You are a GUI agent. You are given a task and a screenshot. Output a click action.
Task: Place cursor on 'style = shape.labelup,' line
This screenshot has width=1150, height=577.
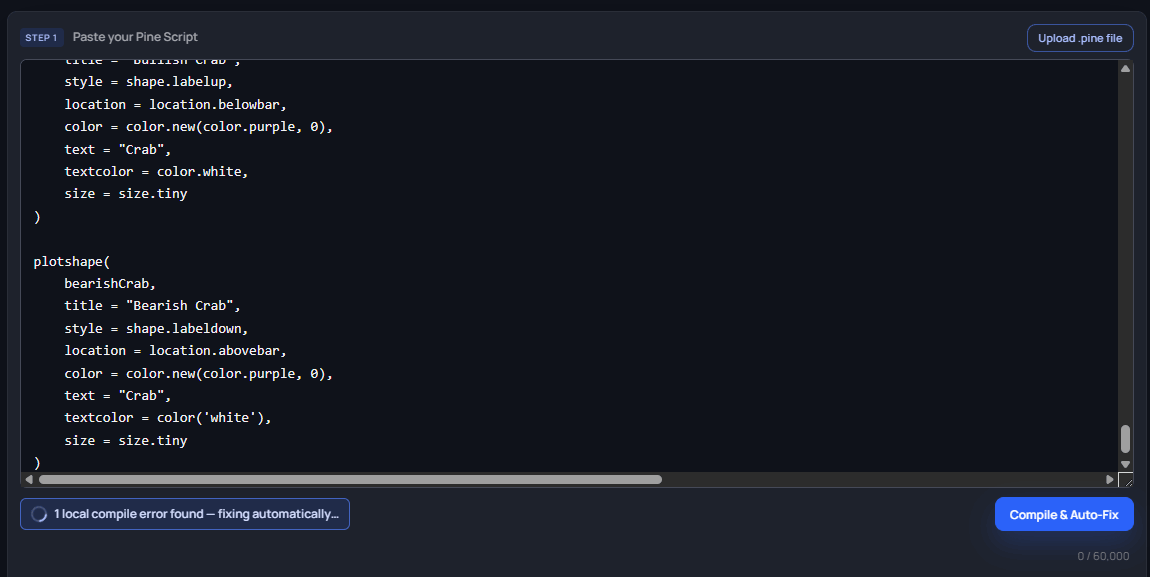[x=148, y=82]
